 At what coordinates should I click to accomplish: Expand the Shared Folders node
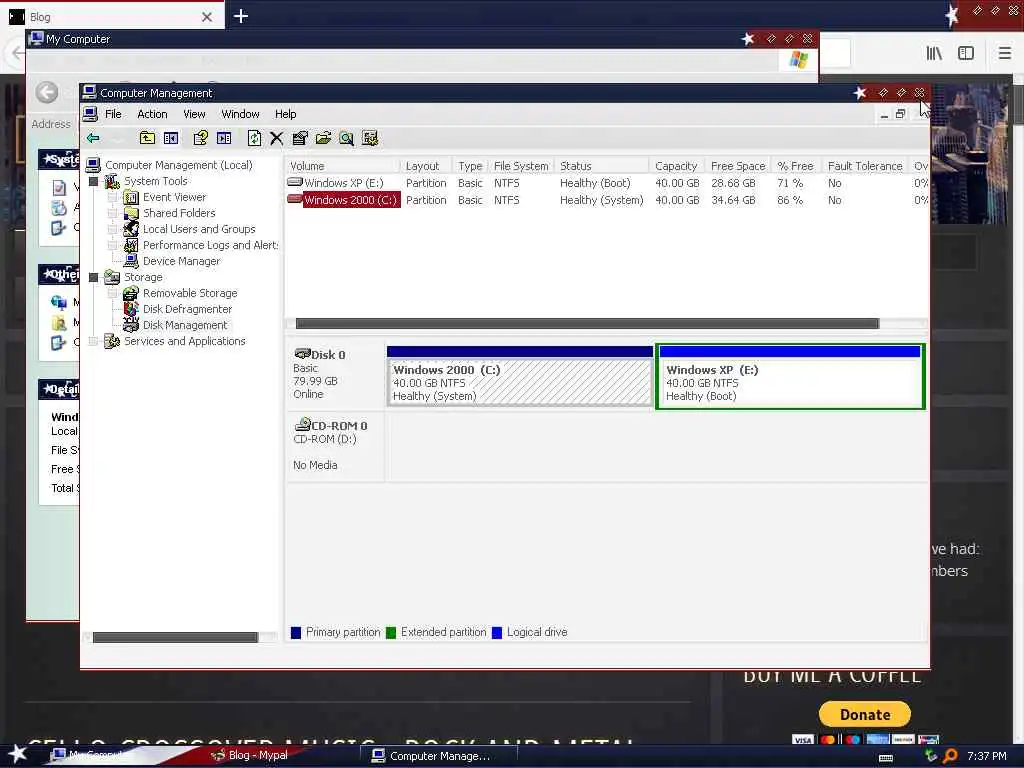112,213
